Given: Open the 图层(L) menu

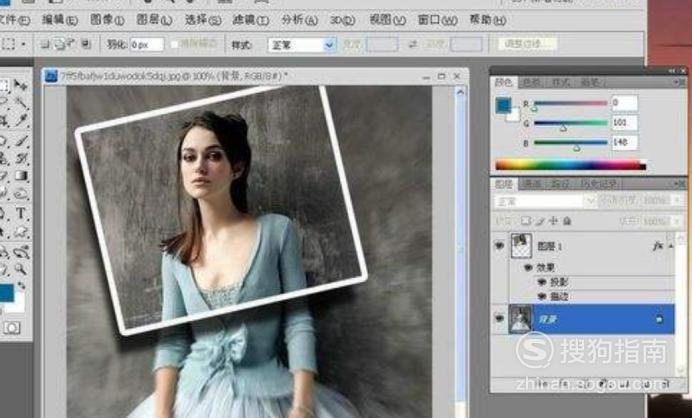Looking at the screenshot, I should click(x=154, y=20).
